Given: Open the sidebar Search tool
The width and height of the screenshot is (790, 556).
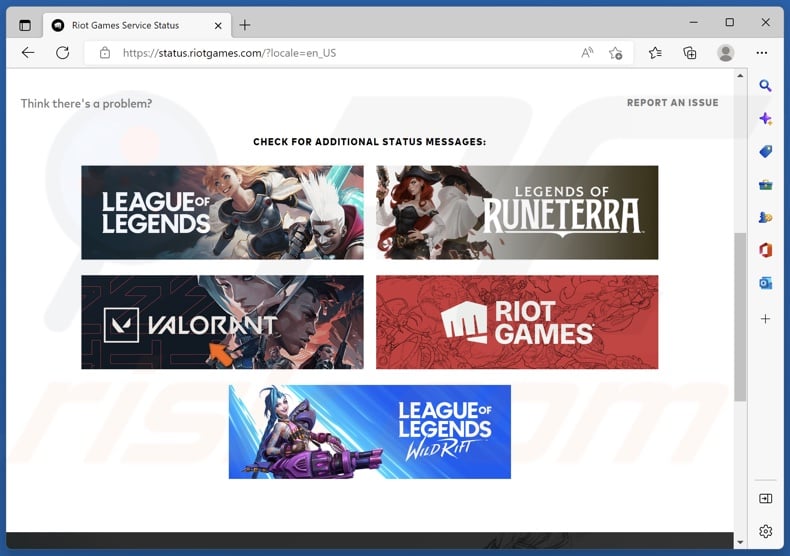Looking at the screenshot, I should point(765,86).
